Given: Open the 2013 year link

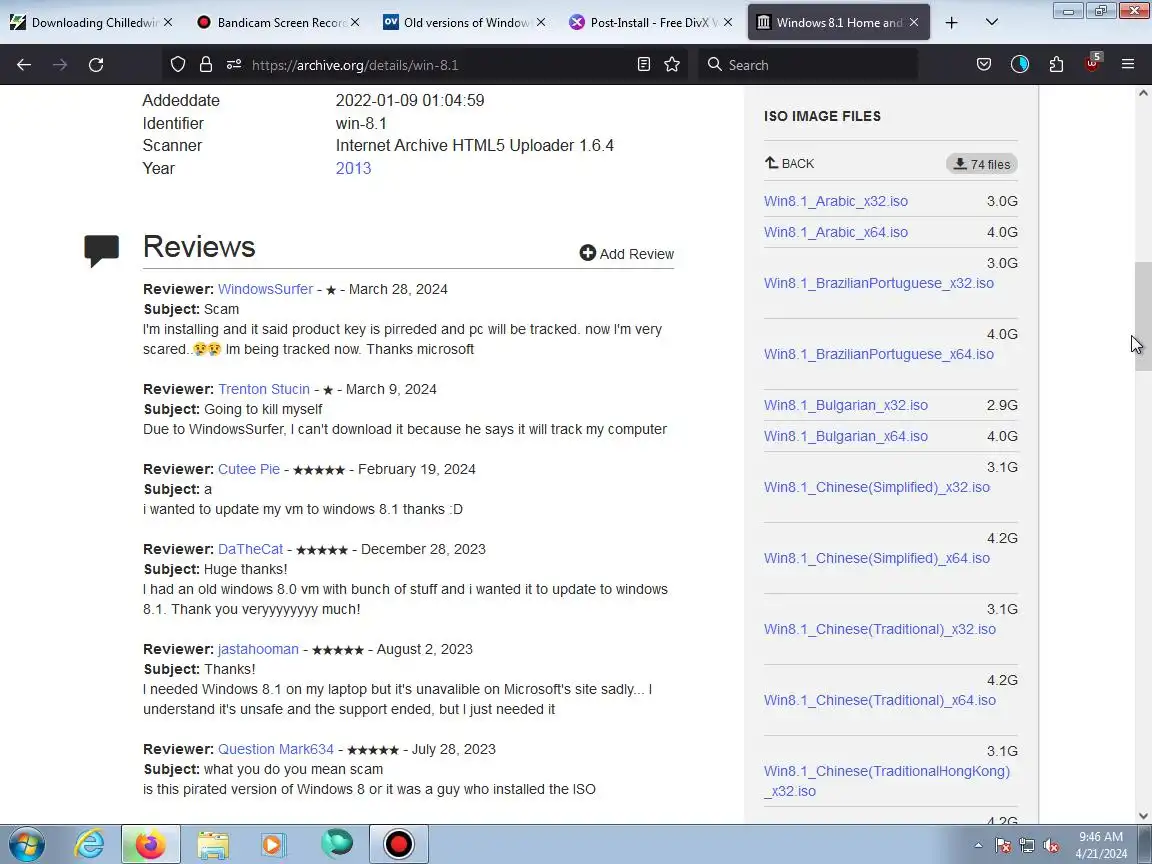Looking at the screenshot, I should coord(353,168).
